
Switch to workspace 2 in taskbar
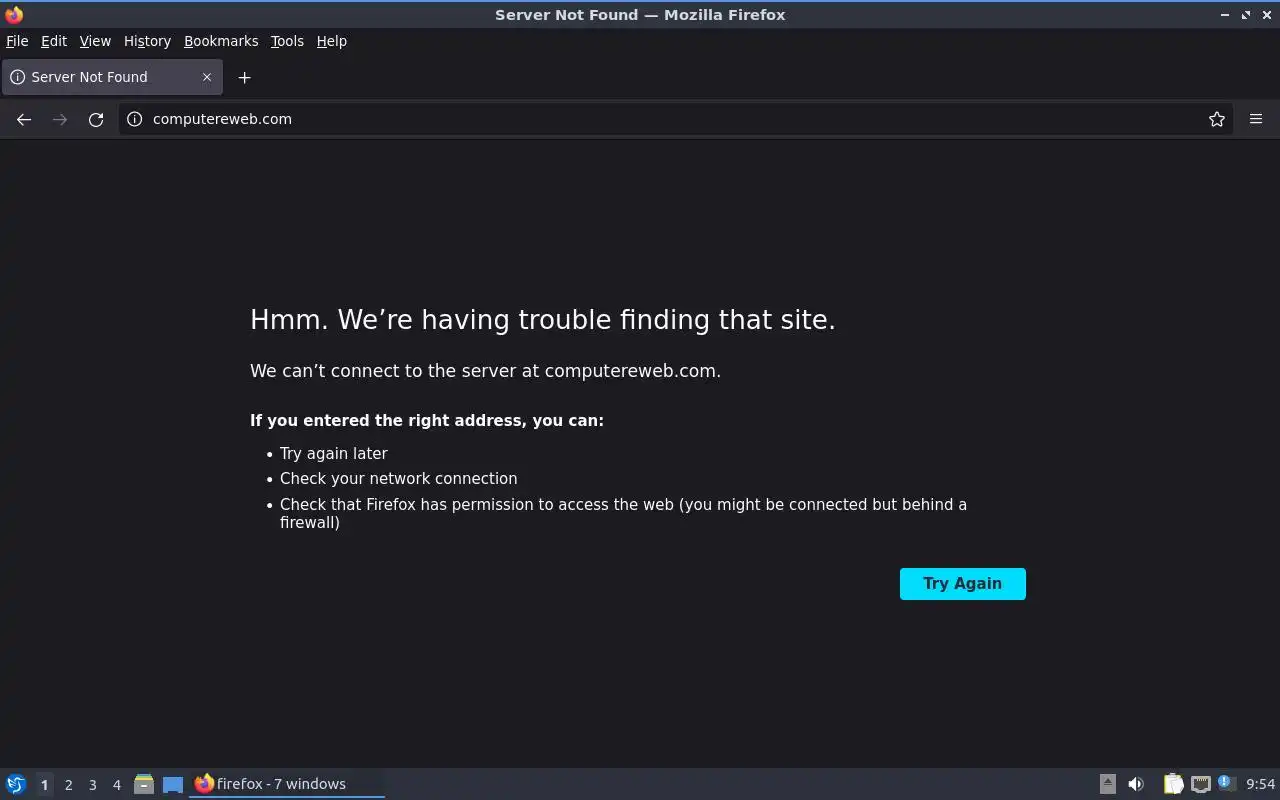tap(68, 785)
